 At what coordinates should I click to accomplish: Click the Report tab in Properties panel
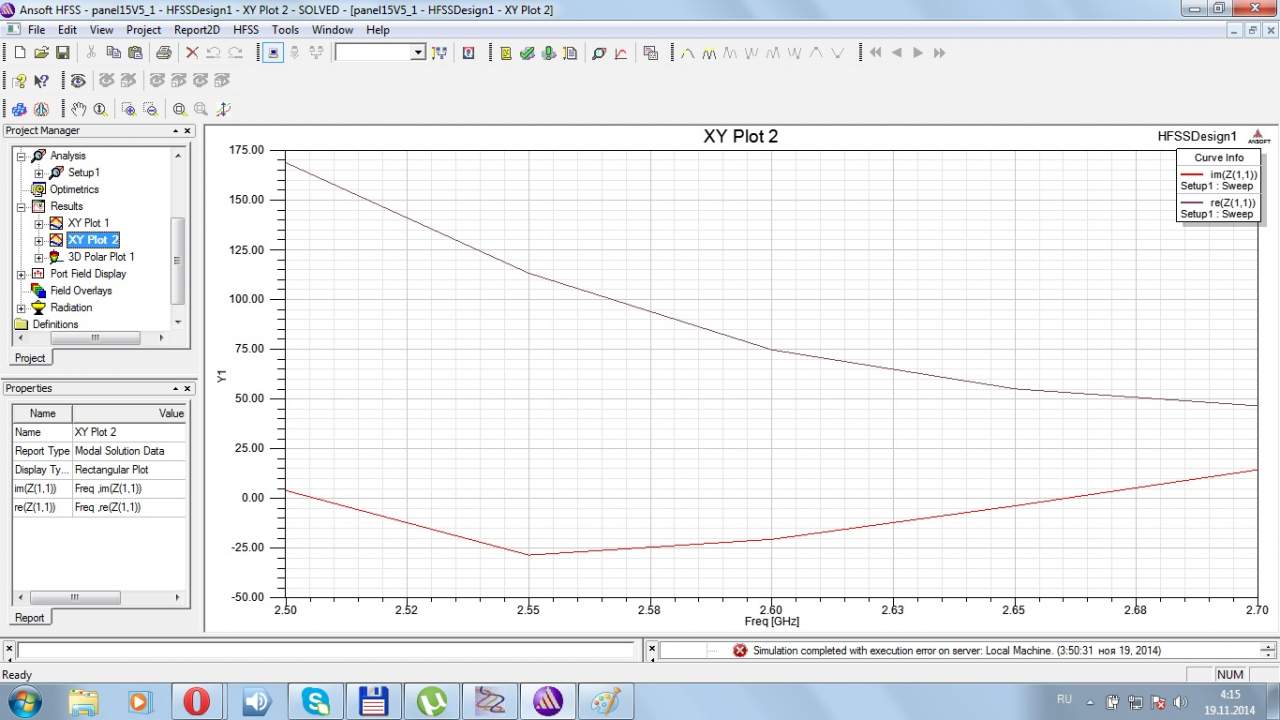point(29,618)
